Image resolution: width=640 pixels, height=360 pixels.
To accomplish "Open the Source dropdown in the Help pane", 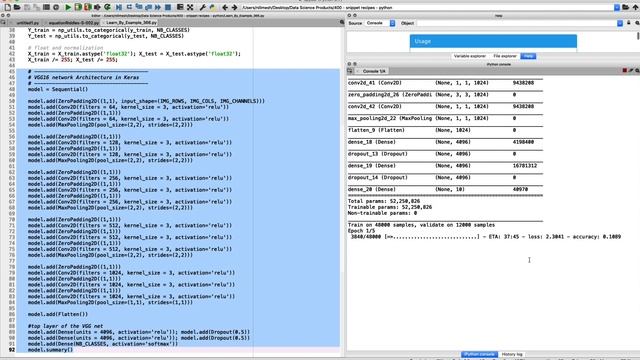I will (x=381, y=23).
